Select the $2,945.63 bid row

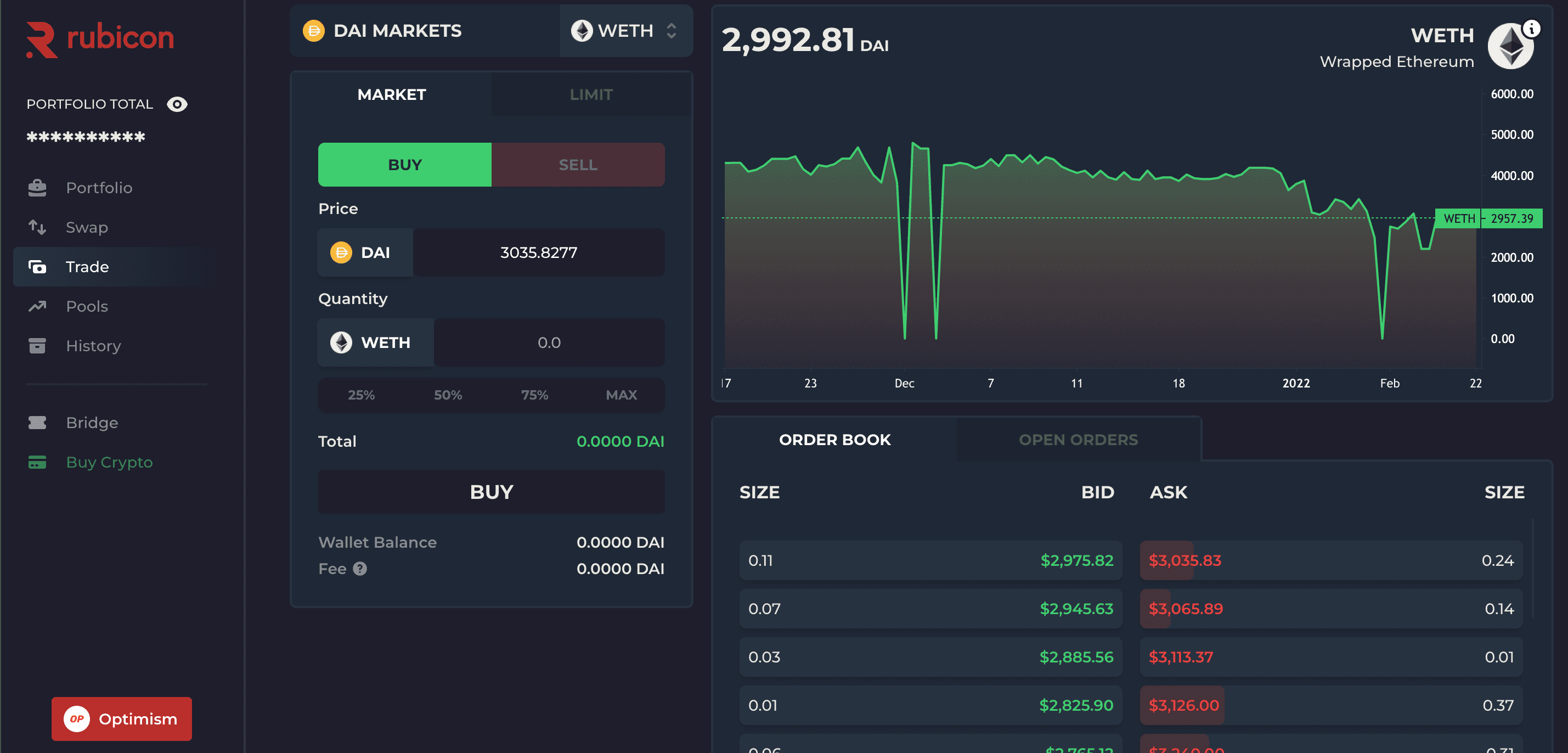pyautogui.click(x=930, y=608)
